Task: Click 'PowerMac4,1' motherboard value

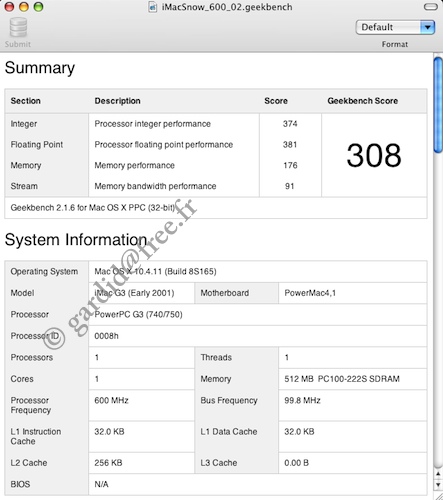Action: coord(310,293)
